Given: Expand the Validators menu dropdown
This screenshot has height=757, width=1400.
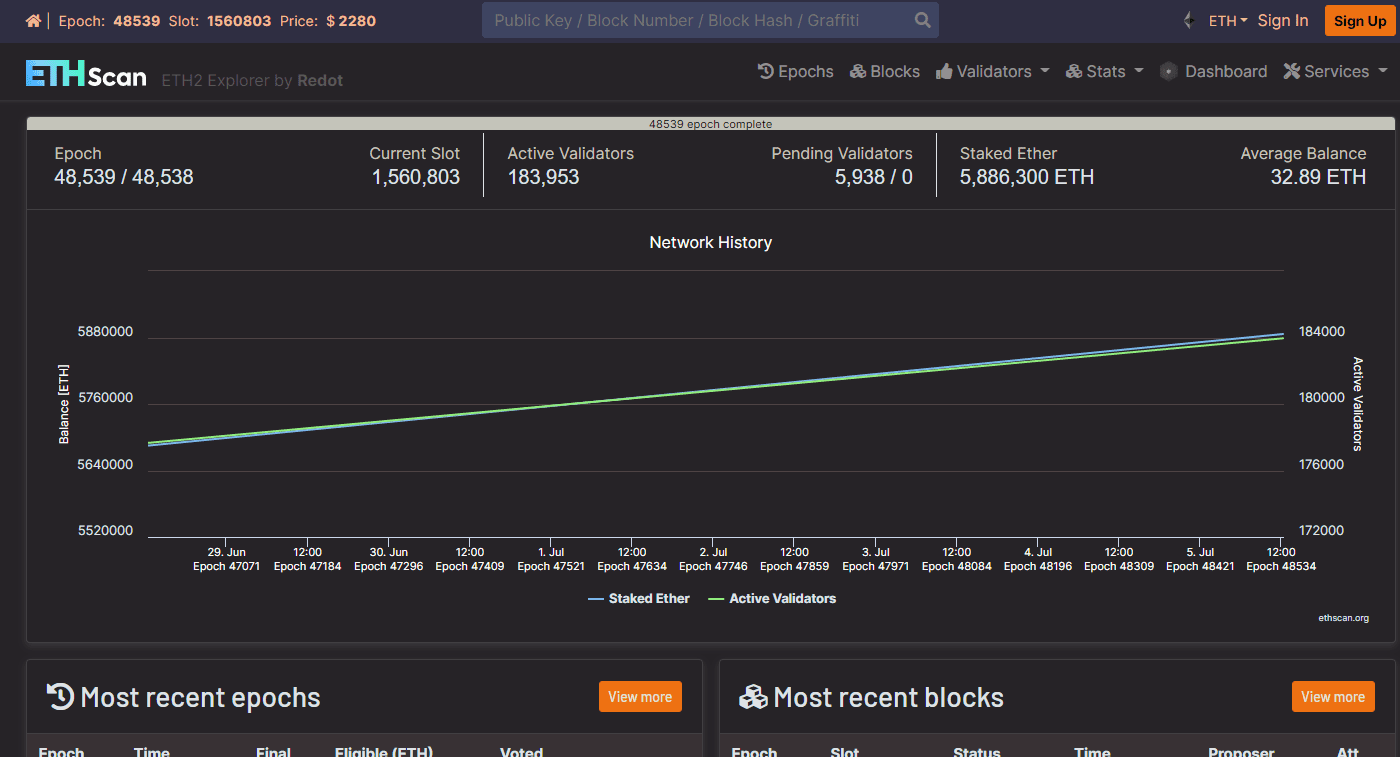Looking at the screenshot, I should coord(993,71).
